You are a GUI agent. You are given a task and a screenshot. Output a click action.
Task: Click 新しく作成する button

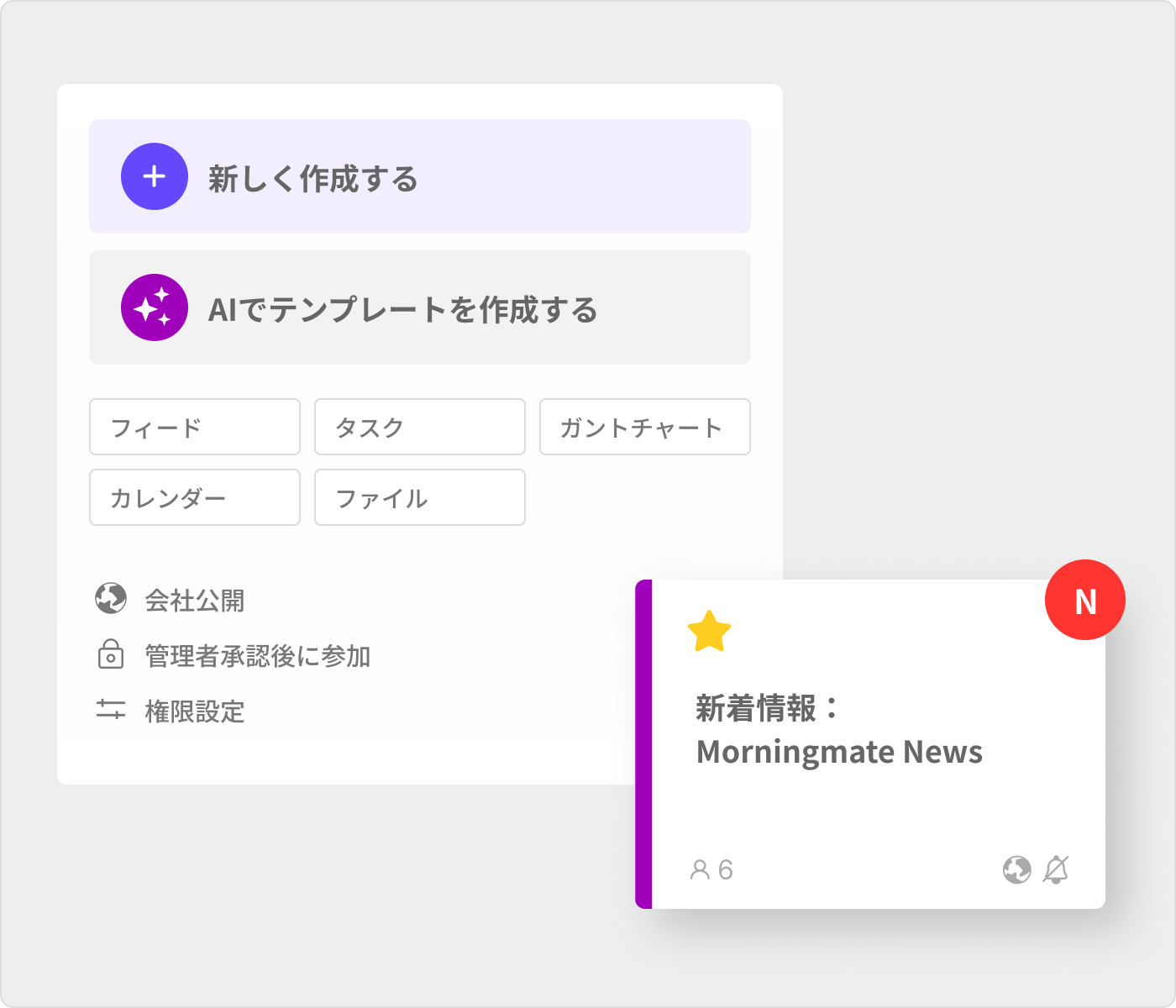[420, 176]
